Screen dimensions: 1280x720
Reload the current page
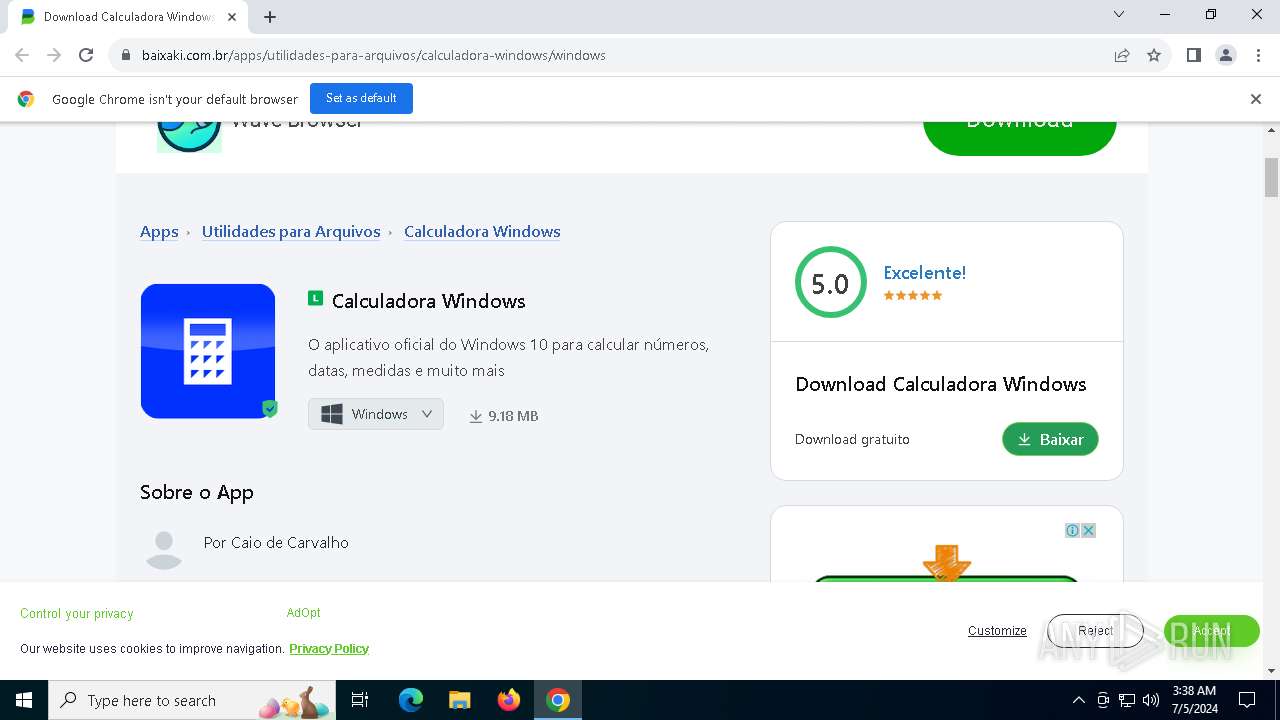(86, 55)
